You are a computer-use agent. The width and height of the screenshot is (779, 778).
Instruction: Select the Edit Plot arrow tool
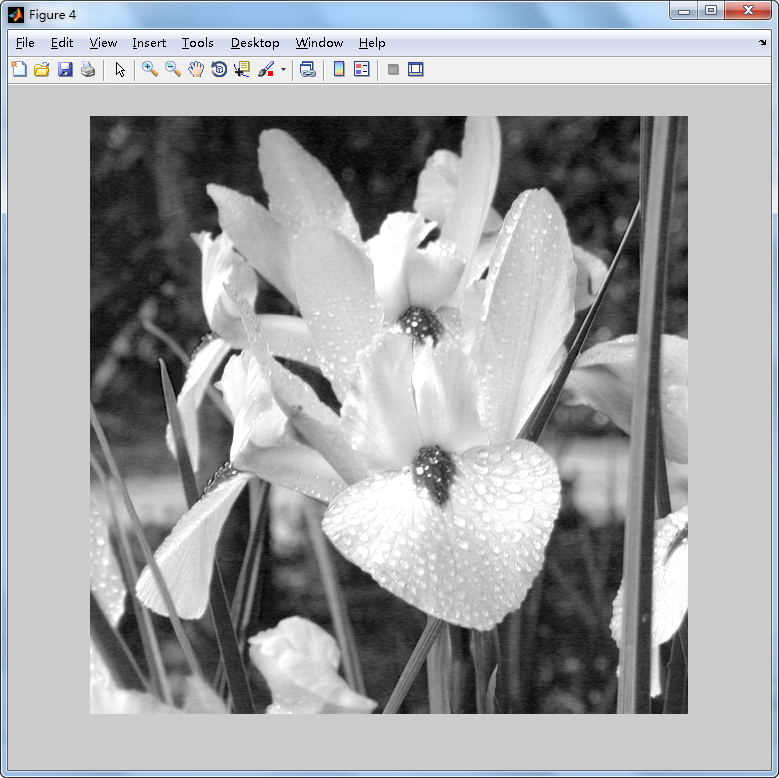(x=120, y=69)
